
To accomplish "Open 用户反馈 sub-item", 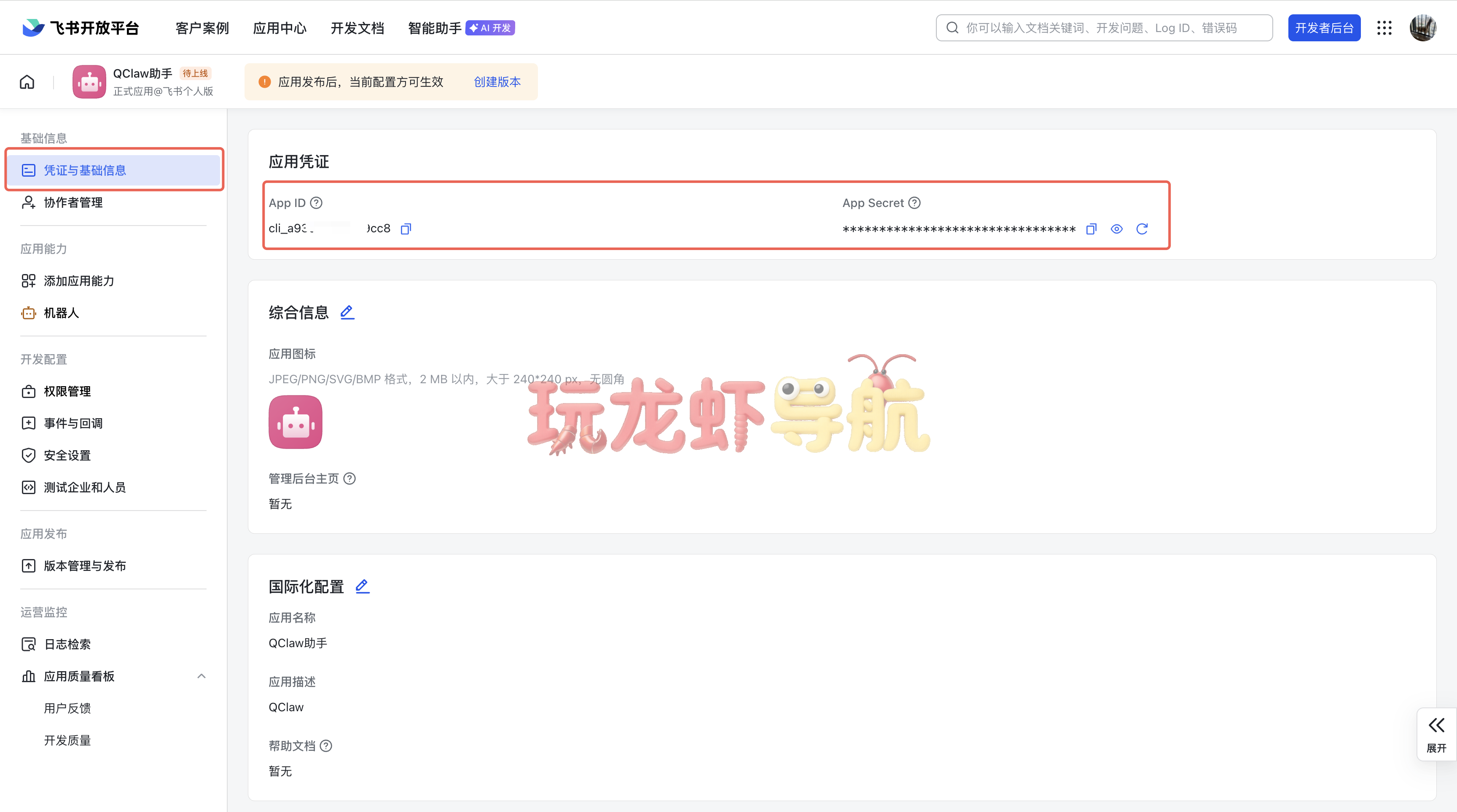I will tap(67, 709).
